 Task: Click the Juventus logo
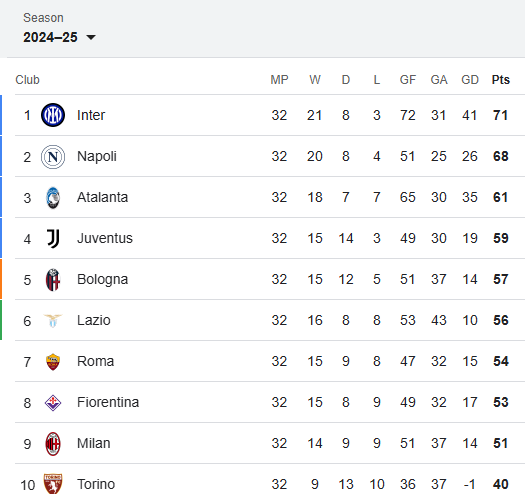click(x=53, y=238)
